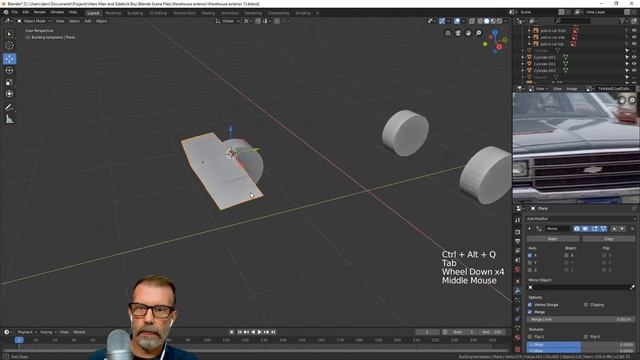640x360 pixels.
Task: Toggle Vertex Groups option
Action: click(530, 304)
